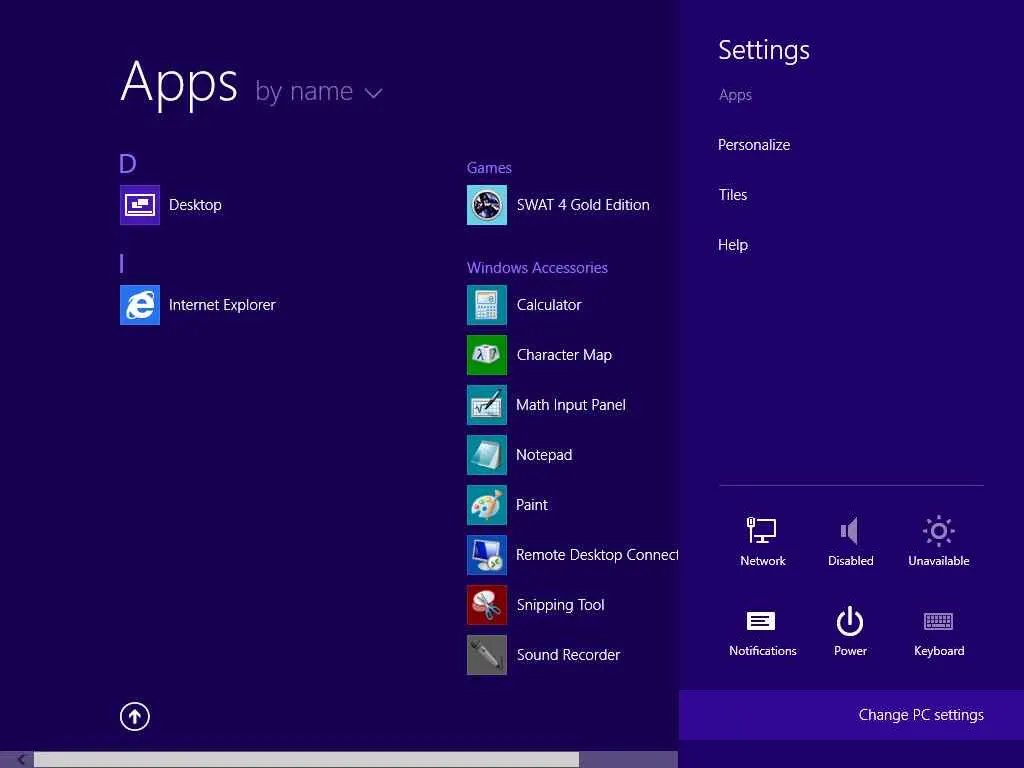Click the scrollbar left arrow
1024x768 pixels.
(21, 760)
